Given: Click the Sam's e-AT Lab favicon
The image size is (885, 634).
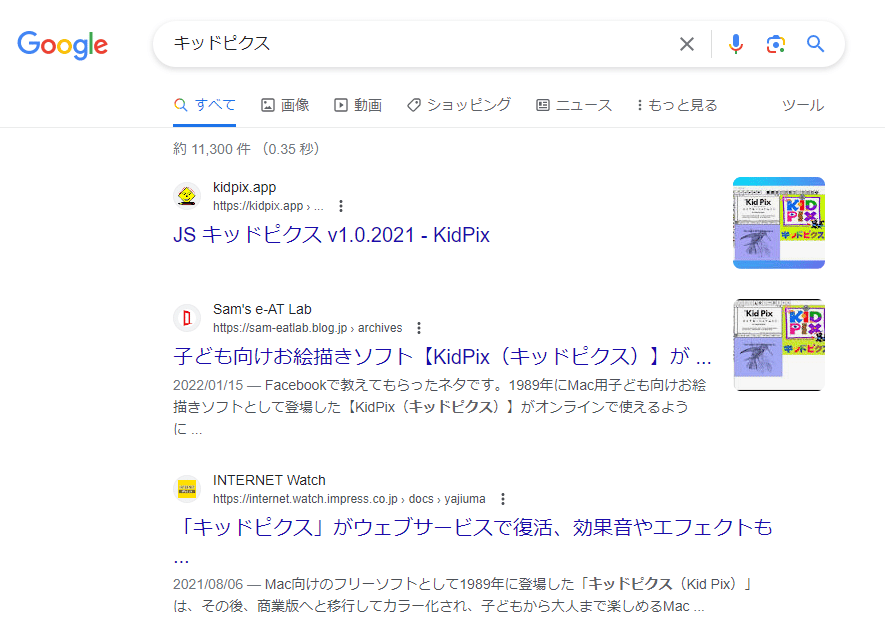Looking at the screenshot, I should [187, 318].
